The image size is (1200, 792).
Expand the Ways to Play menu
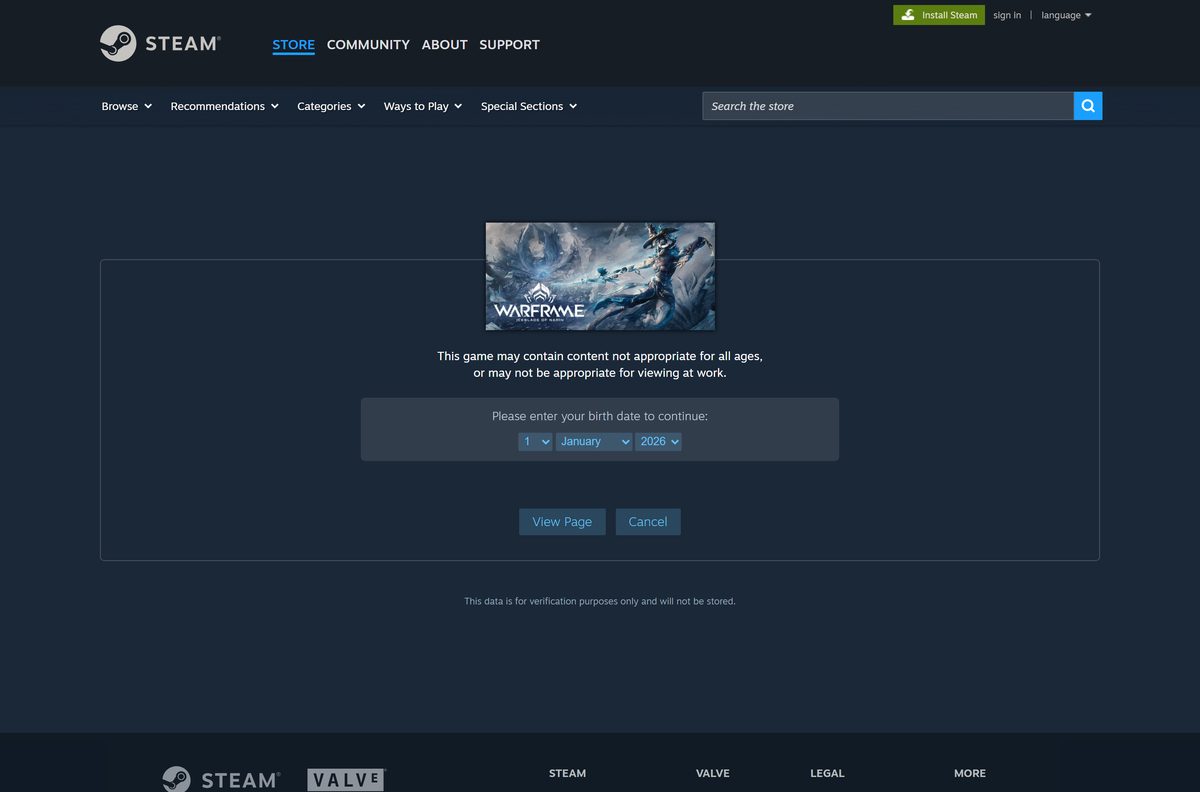[x=423, y=106]
